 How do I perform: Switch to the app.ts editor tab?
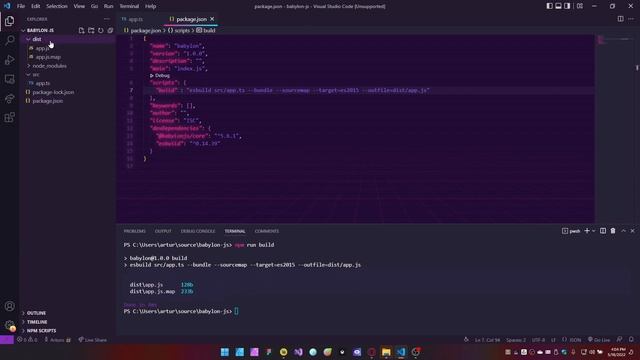click(136, 19)
